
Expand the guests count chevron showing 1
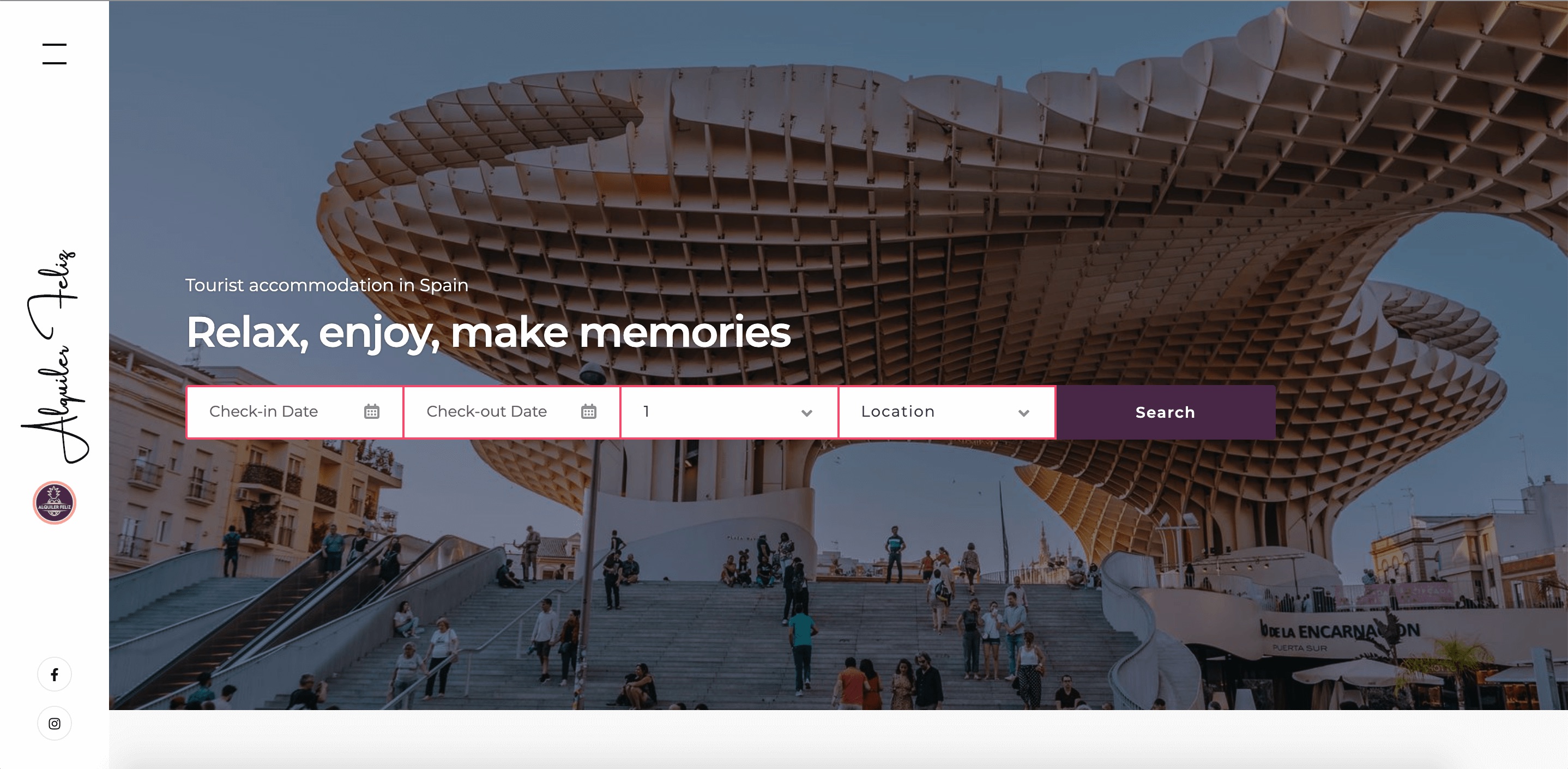(x=806, y=413)
